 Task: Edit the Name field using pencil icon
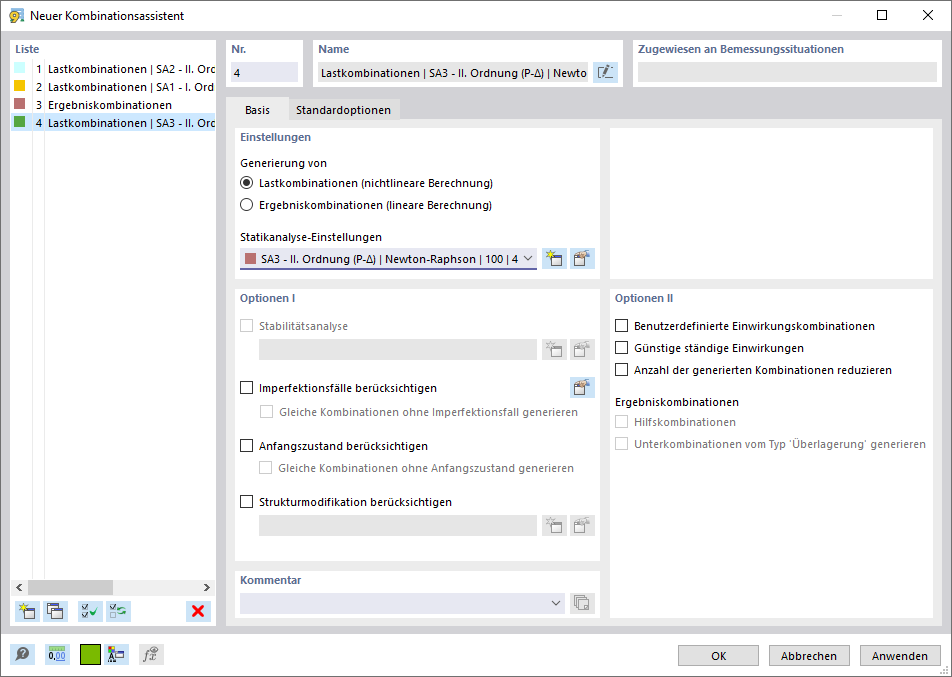(605, 72)
